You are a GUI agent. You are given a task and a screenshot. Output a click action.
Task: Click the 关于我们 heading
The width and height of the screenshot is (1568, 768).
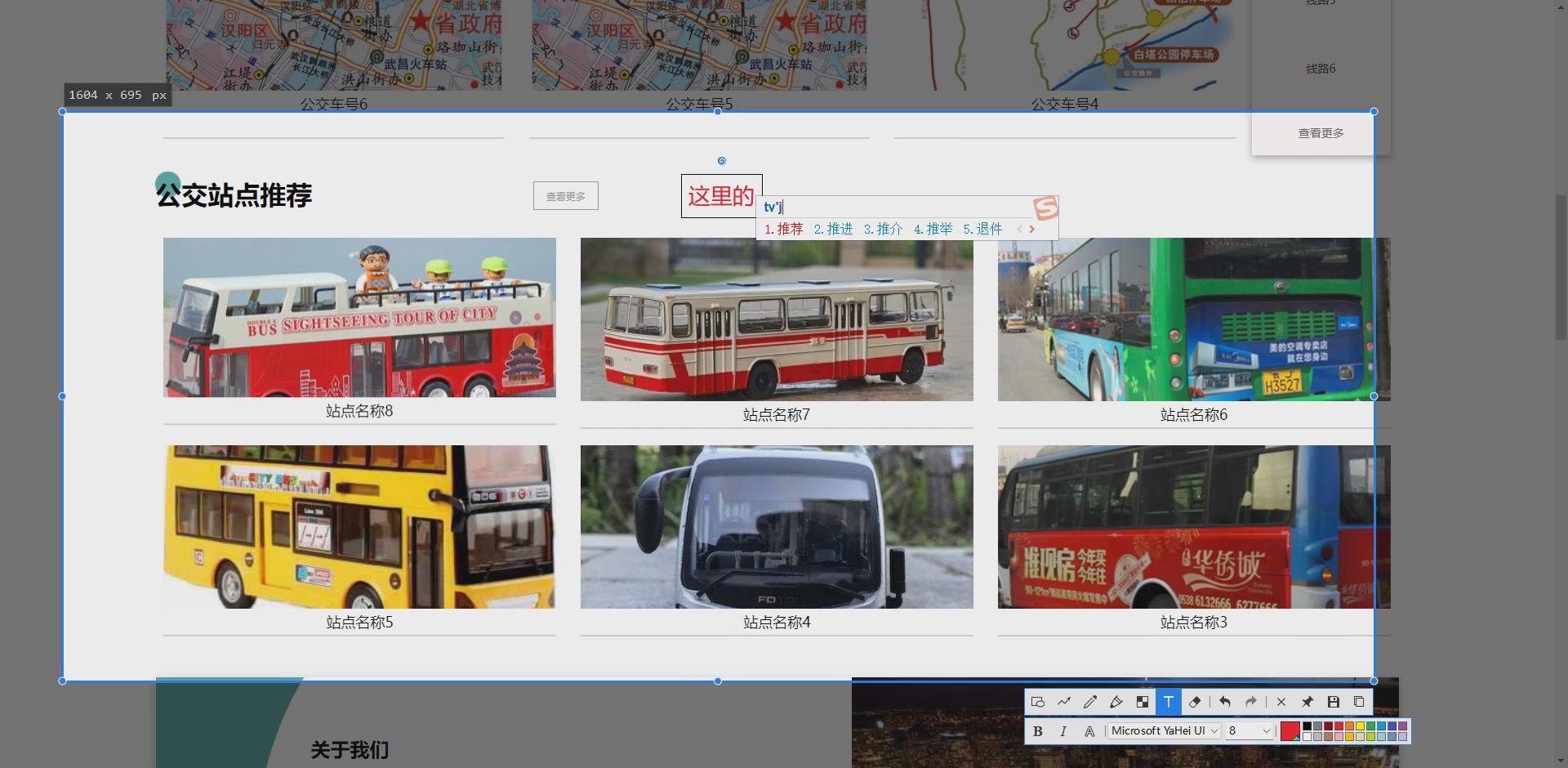point(350,750)
